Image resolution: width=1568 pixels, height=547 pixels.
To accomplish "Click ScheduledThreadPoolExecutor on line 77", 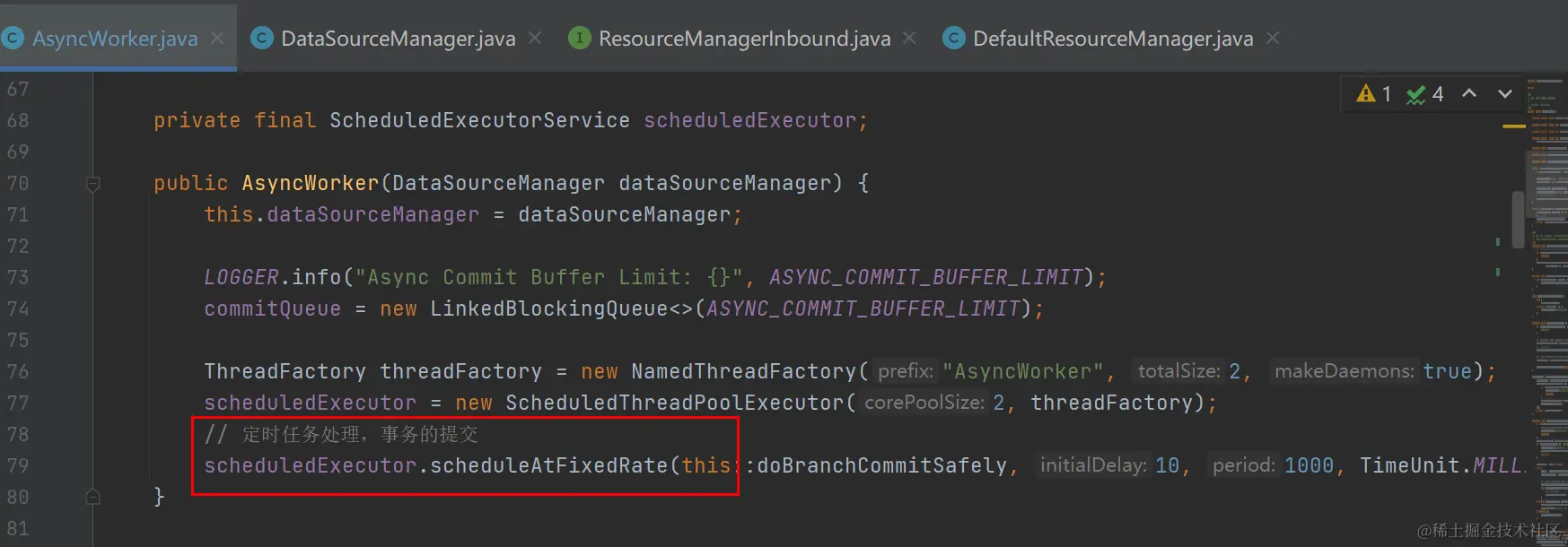I will pyautogui.click(x=674, y=403).
